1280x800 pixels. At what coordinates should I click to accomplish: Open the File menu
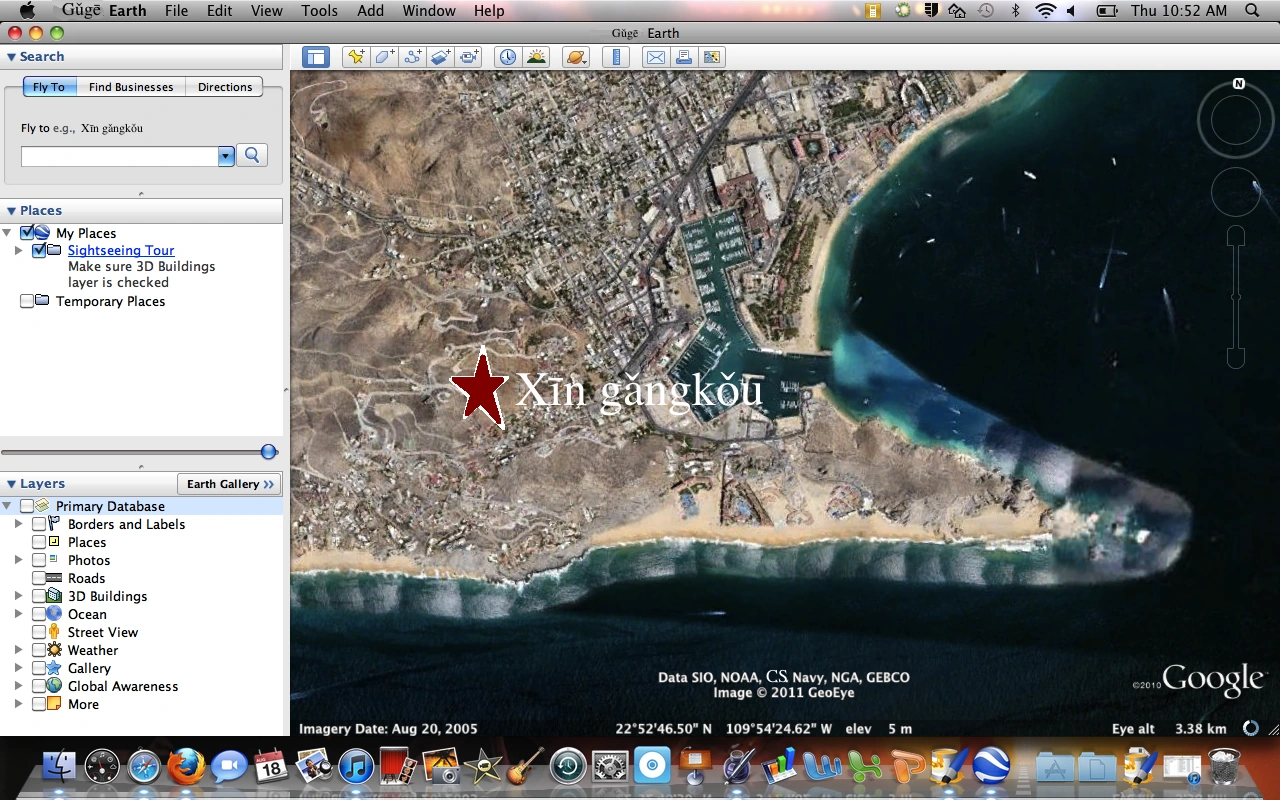coord(176,11)
